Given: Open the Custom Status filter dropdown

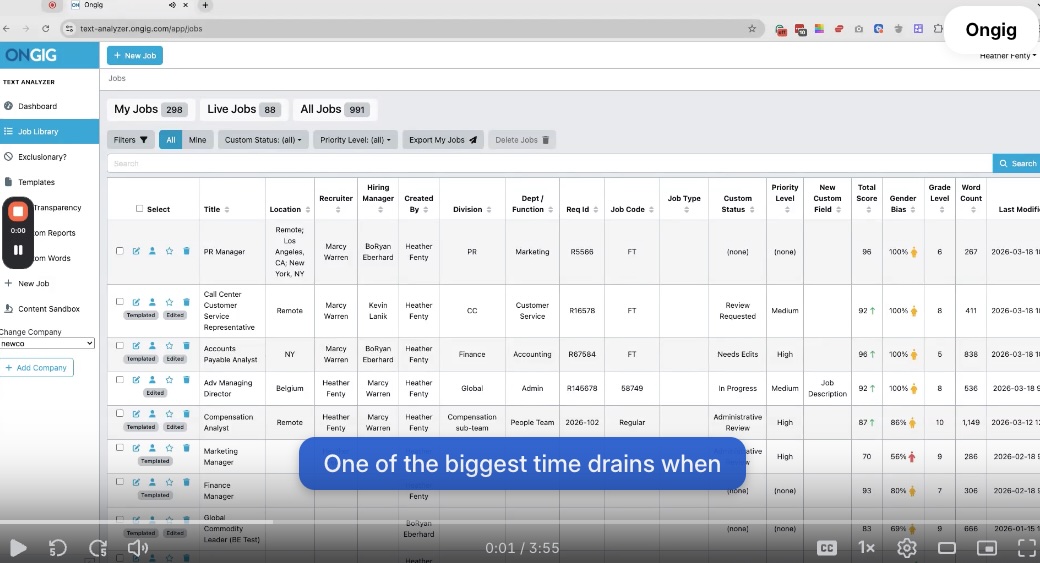Looking at the screenshot, I should (263, 140).
